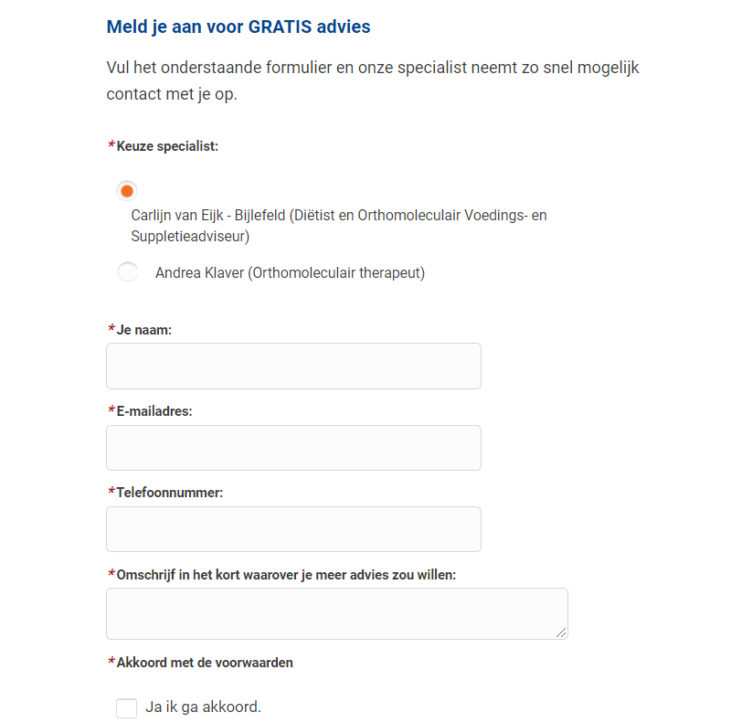Click inside the advice description textarea
This screenshot has width=752, height=723.
pyautogui.click(x=336, y=613)
